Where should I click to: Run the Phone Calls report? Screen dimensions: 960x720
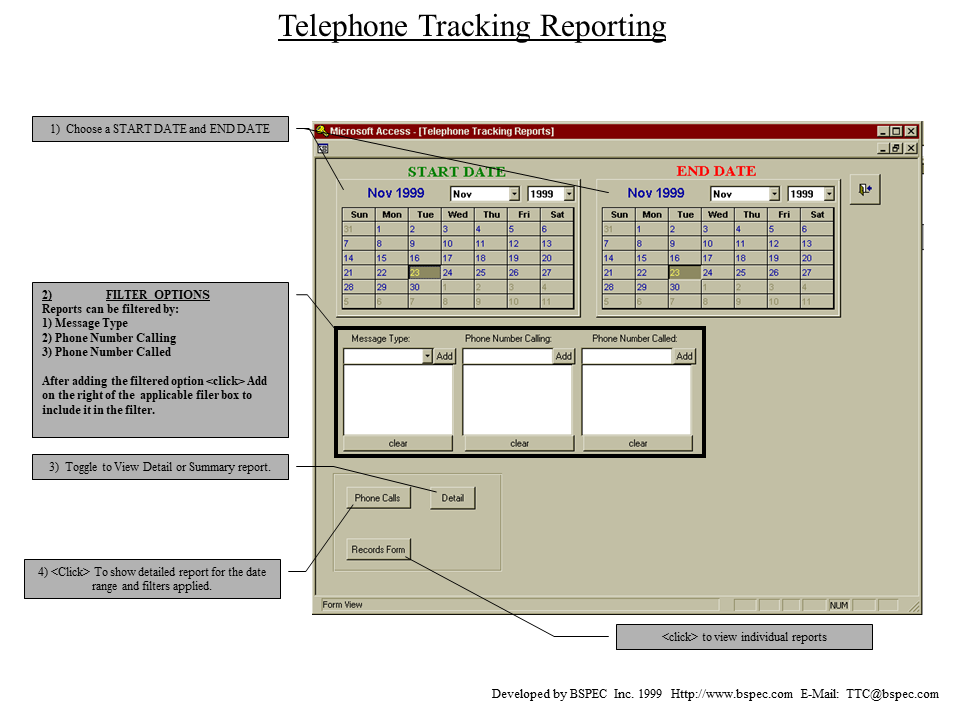click(x=377, y=498)
